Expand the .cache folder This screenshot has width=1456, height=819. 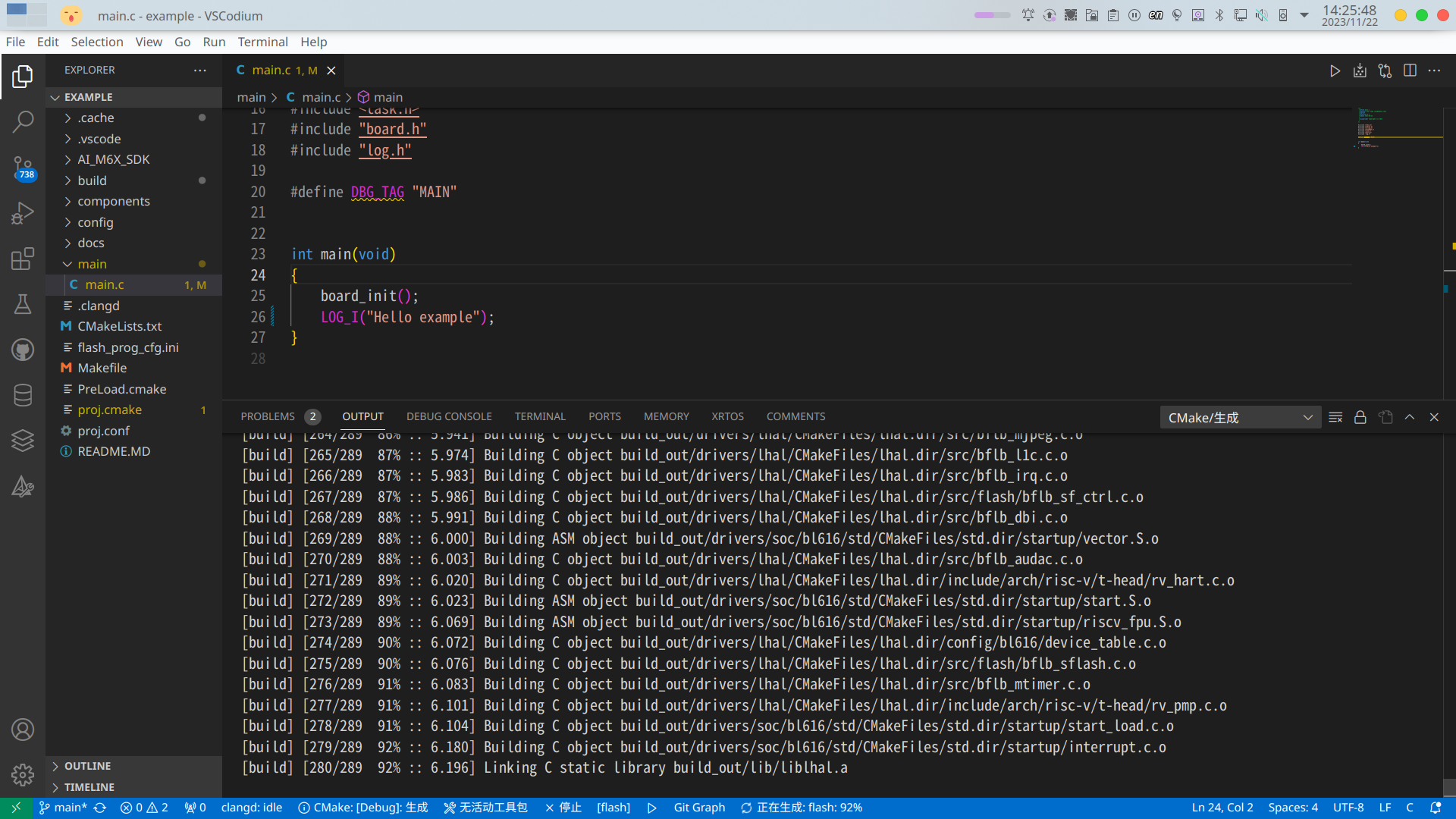coord(133,118)
